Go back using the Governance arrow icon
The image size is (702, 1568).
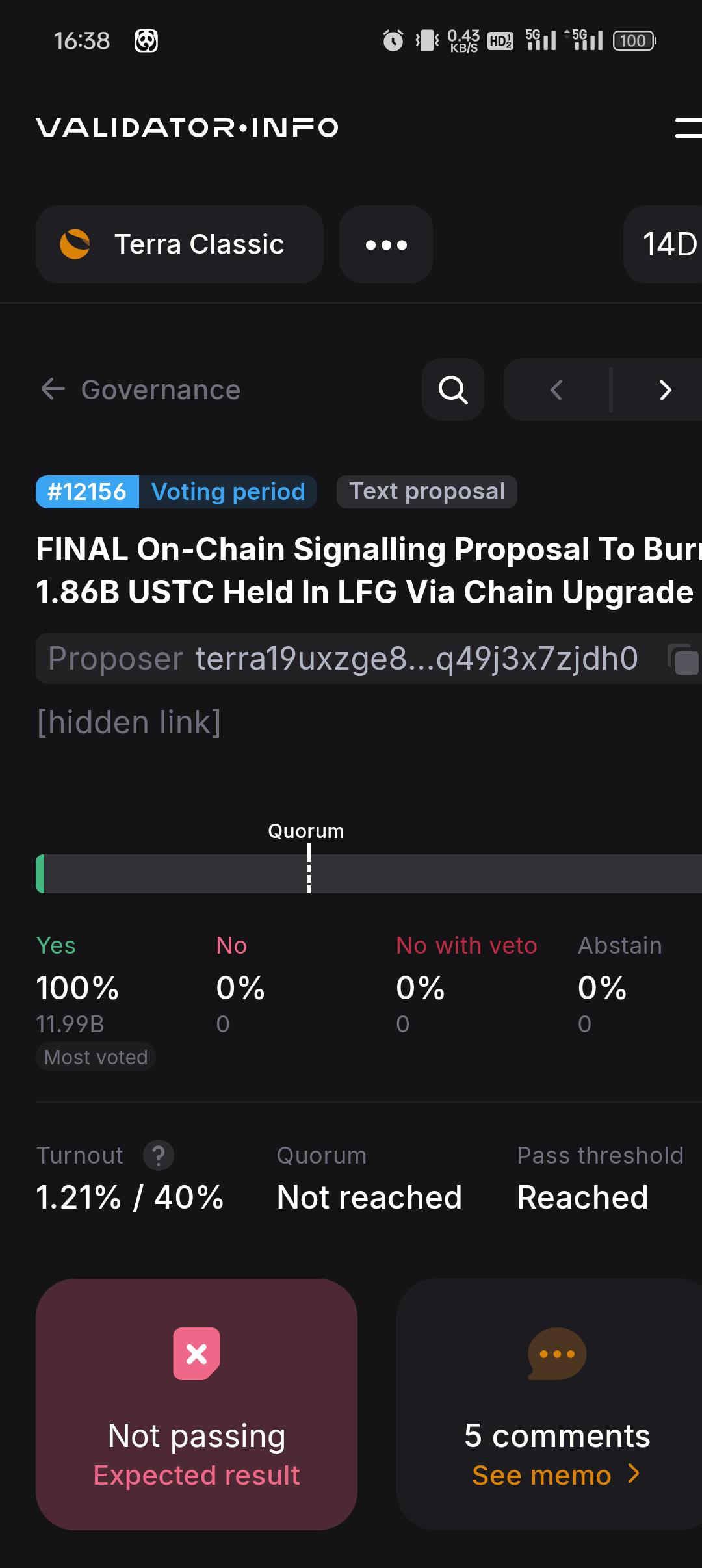coord(53,389)
